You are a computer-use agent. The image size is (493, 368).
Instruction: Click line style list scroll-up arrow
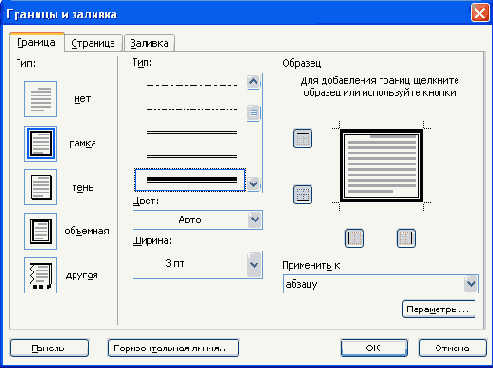pos(253,81)
